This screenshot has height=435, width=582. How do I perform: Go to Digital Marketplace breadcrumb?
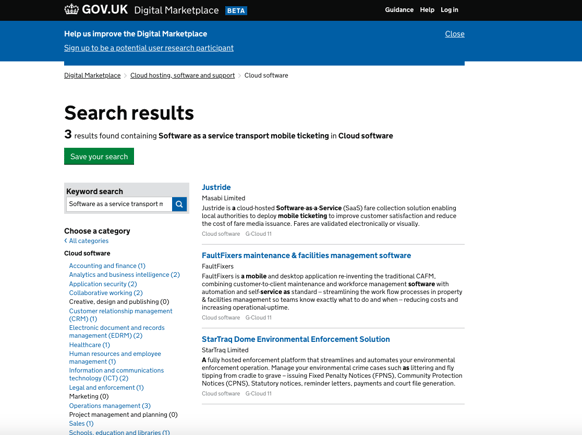tap(92, 75)
